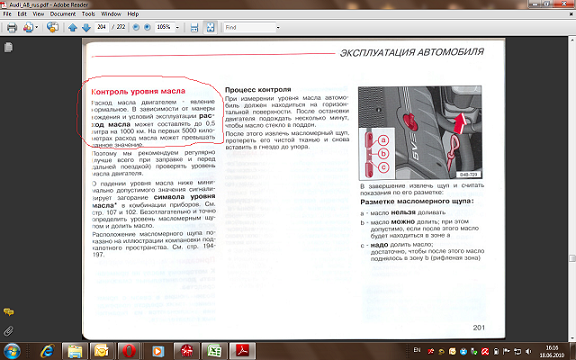Image resolution: width=576 pixels, height=360 pixels.
Task: Click the page number field showing 204
Action: 102,27
